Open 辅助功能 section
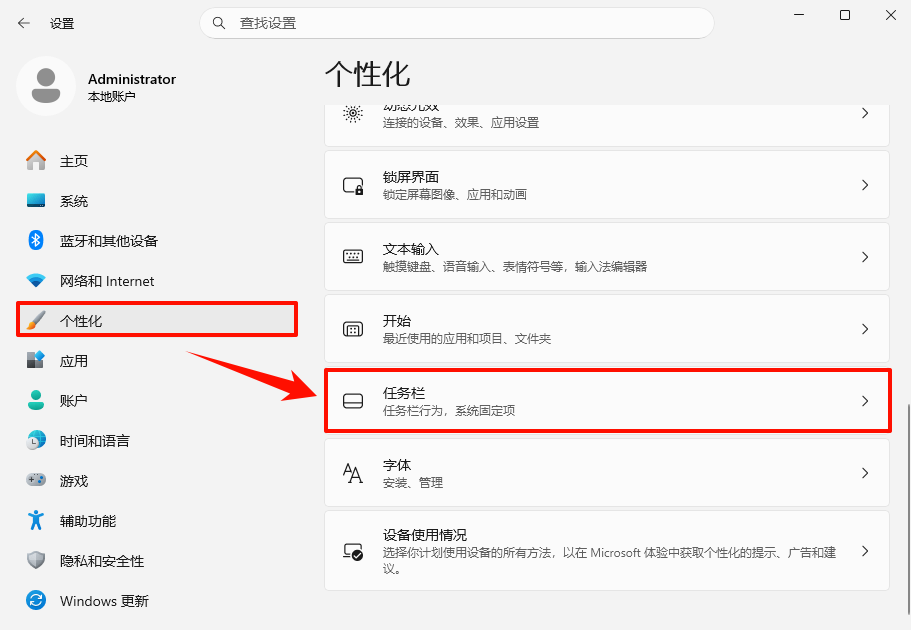This screenshot has width=911, height=630. (x=157, y=521)
